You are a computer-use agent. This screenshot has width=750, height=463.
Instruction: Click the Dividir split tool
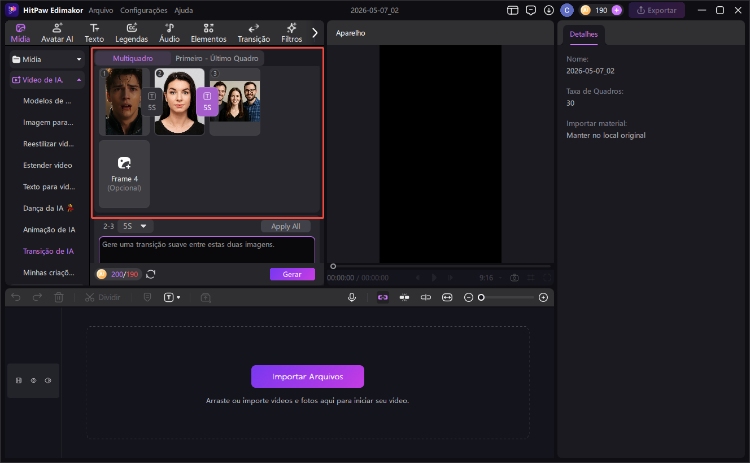[102, 298]
